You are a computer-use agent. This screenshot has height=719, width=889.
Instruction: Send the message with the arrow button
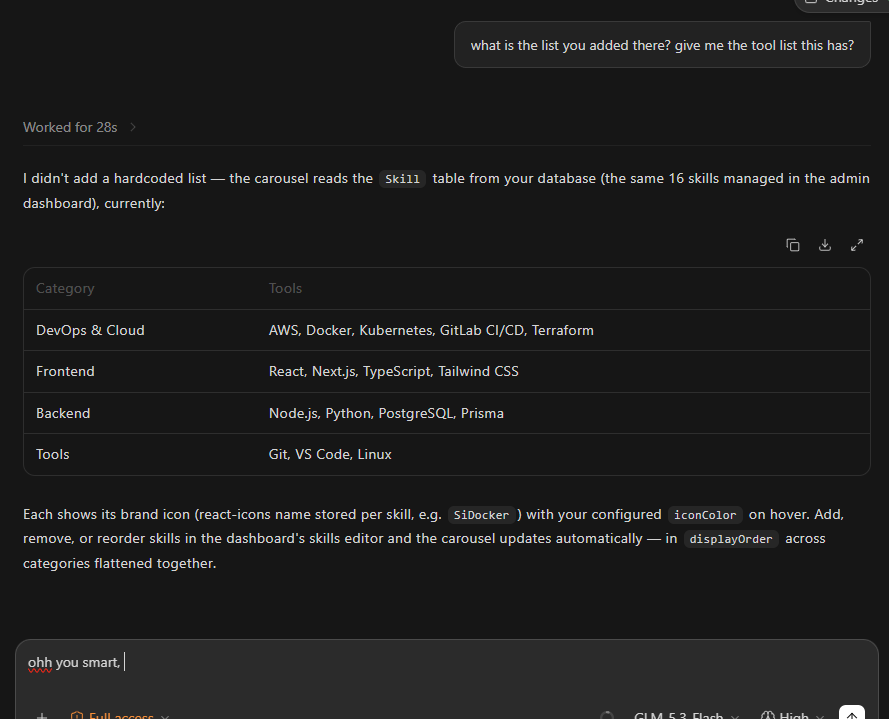click(x=852, y=713)
